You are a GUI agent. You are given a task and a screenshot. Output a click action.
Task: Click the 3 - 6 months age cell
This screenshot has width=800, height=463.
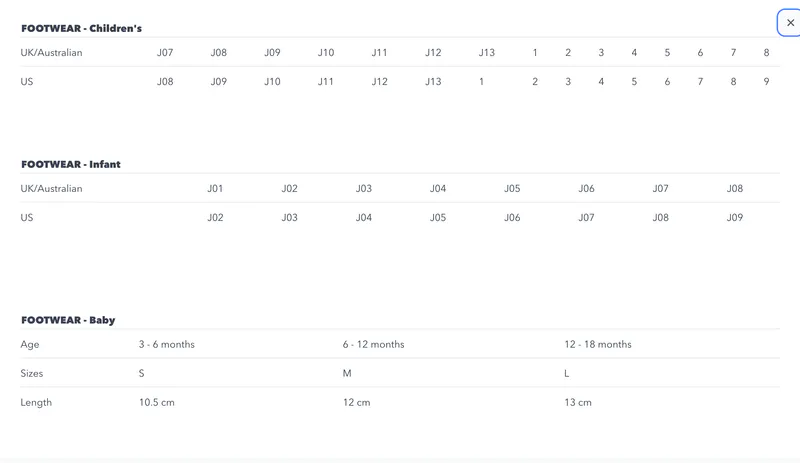click(166, 344)
